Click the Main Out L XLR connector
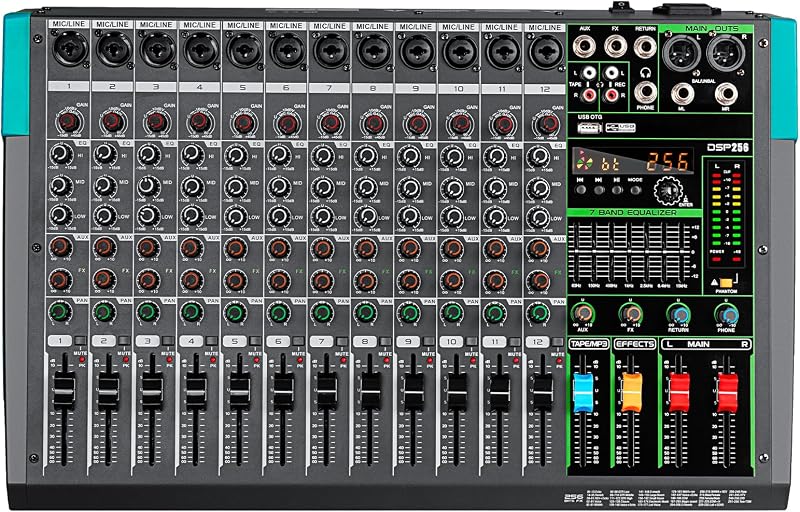The image size is (800, 512). (682, 53)
